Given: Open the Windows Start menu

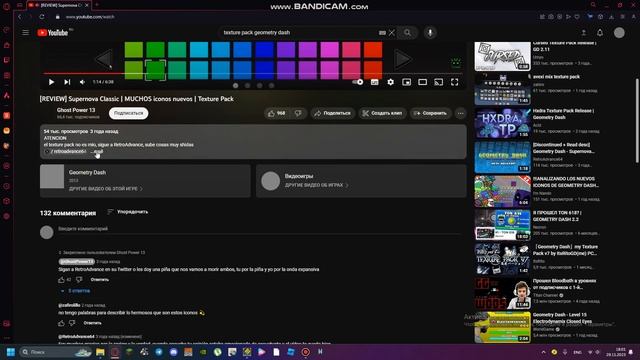Looking at the screenshot, I should click(11, 352).
